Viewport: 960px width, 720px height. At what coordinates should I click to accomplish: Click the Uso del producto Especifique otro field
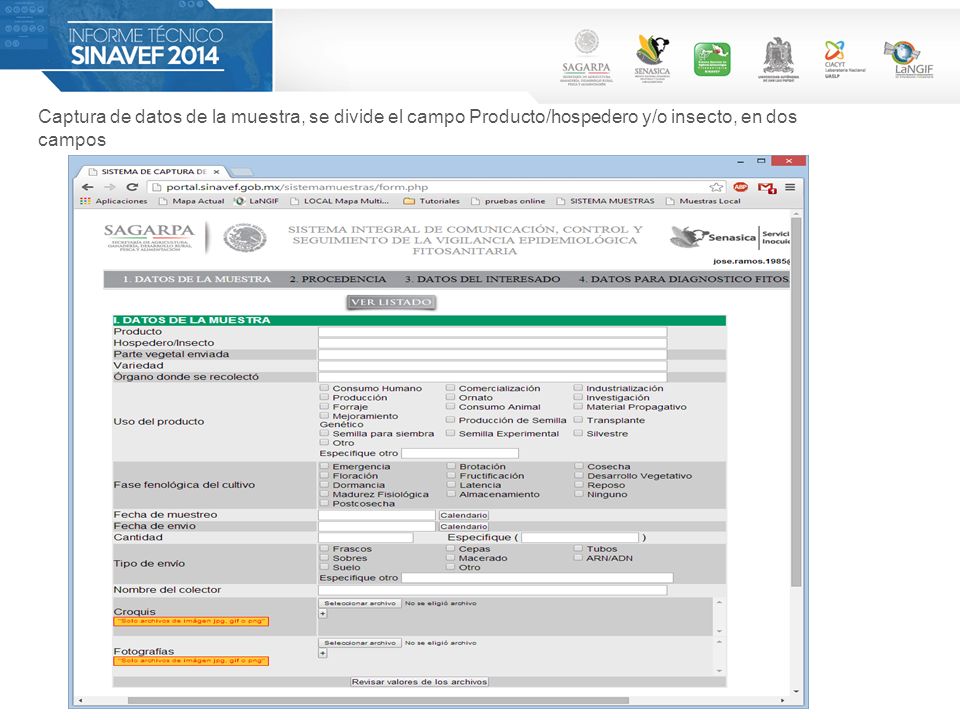[460, 454]
